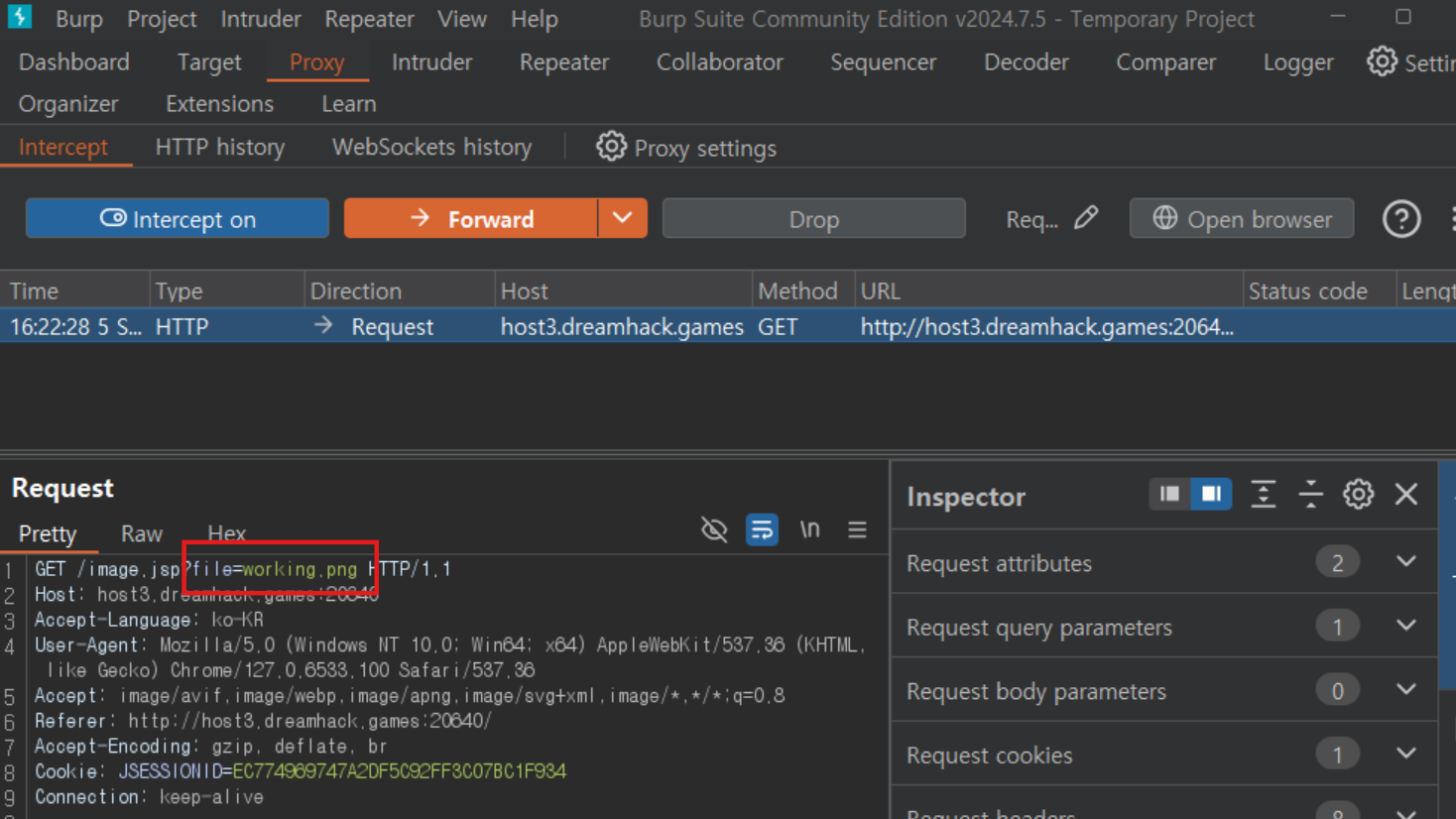This screenshot has height=819, width=1456.
Task: Open the Sequencer tab
Action: tap(883, 61)
